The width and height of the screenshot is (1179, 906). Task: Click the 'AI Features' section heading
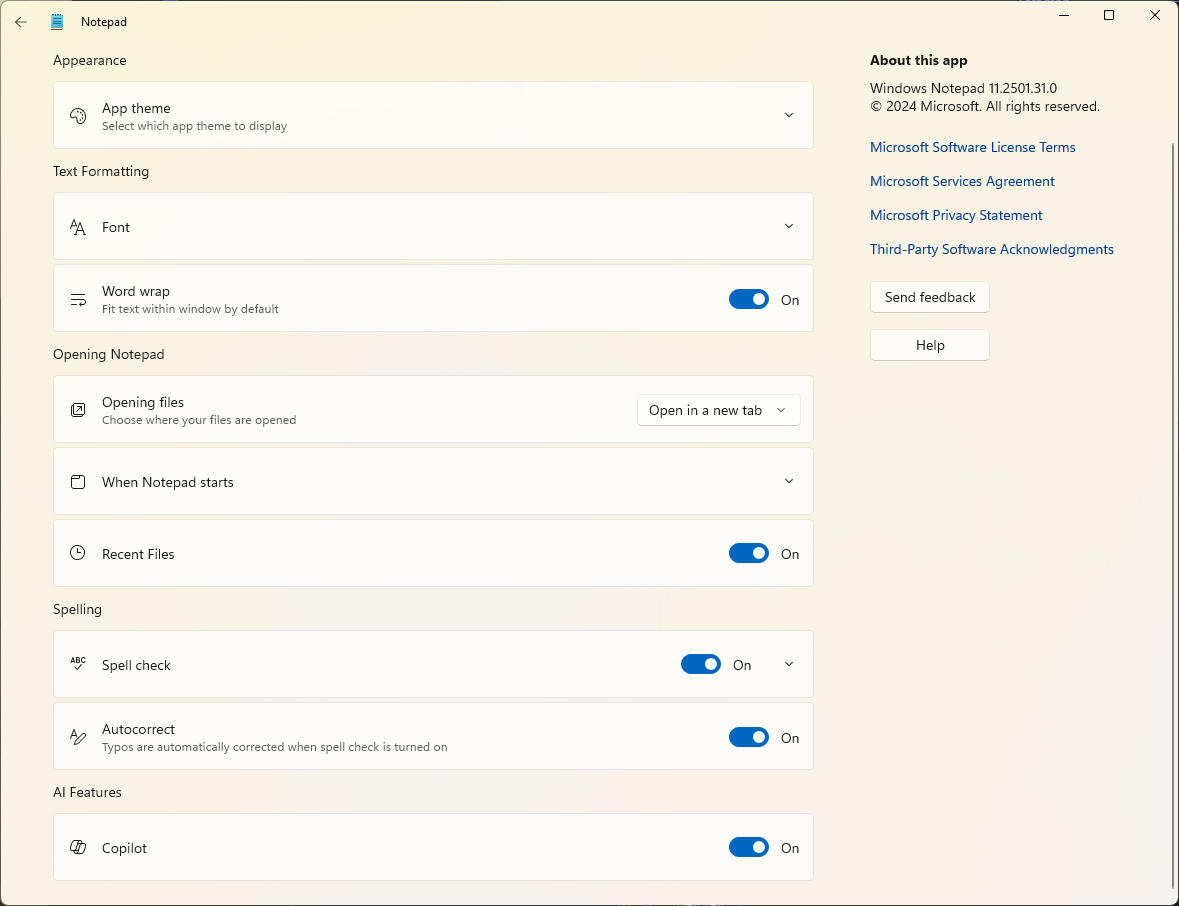pyautogui.click(x=87, y=792)
